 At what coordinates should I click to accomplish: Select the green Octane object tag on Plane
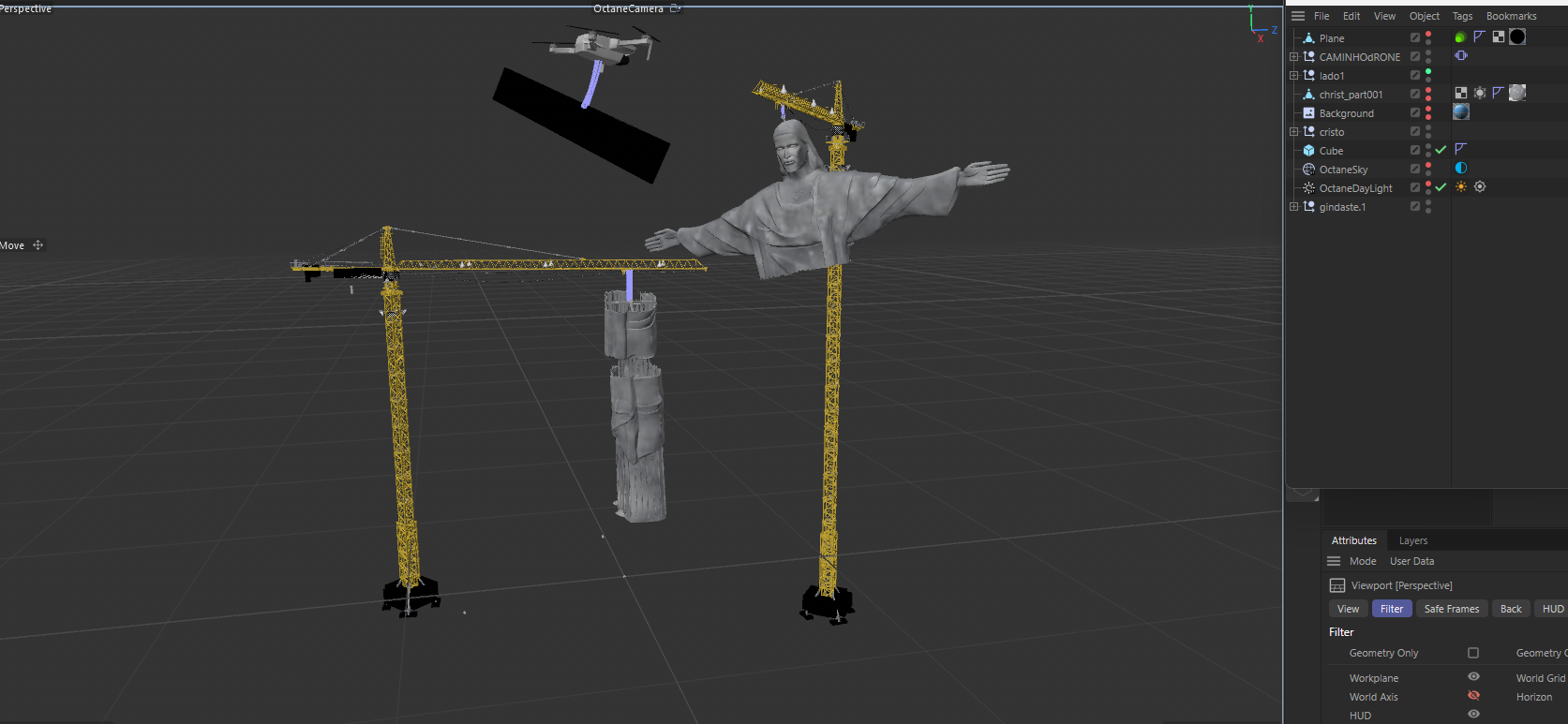coord(1460,37)
